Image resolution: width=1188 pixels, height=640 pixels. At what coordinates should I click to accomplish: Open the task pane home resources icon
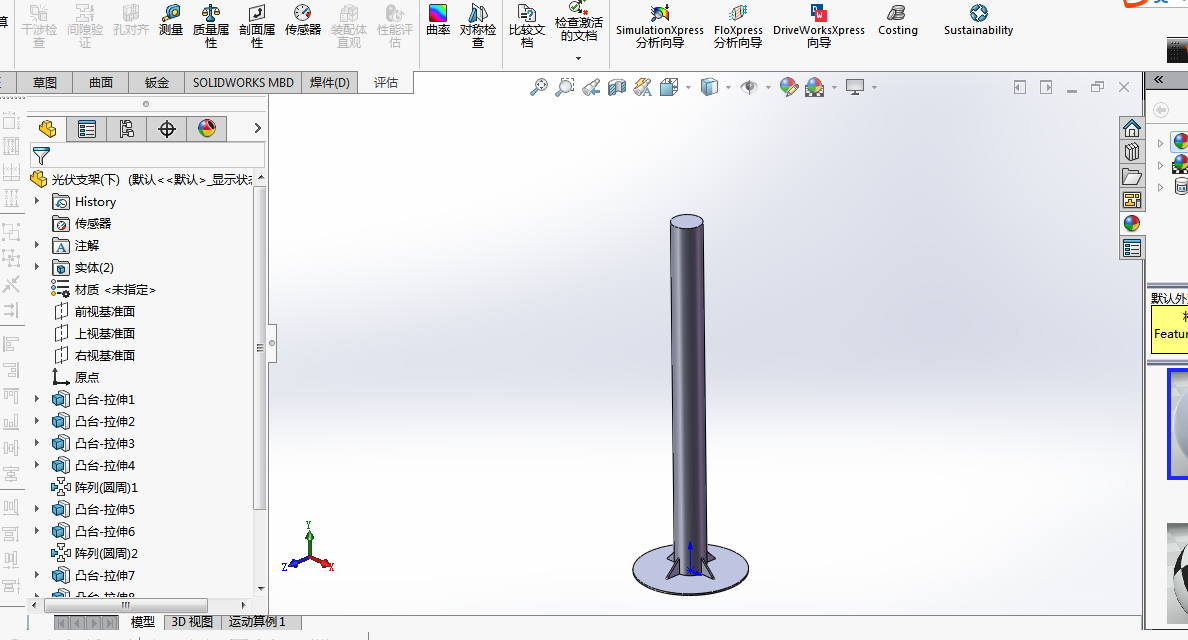[1132, 127]
